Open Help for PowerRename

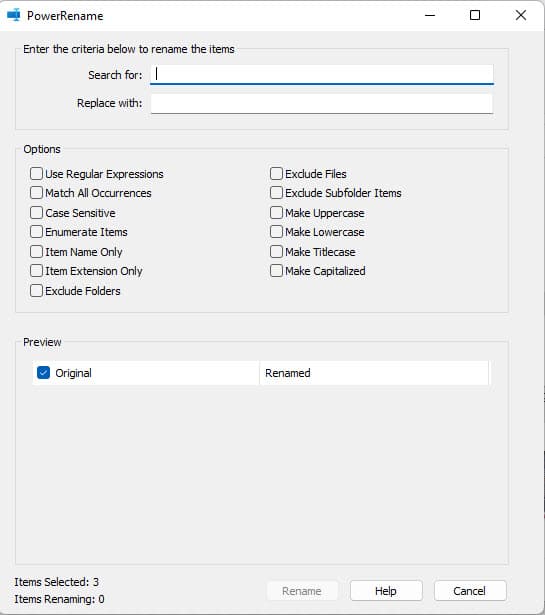(386, 591)
